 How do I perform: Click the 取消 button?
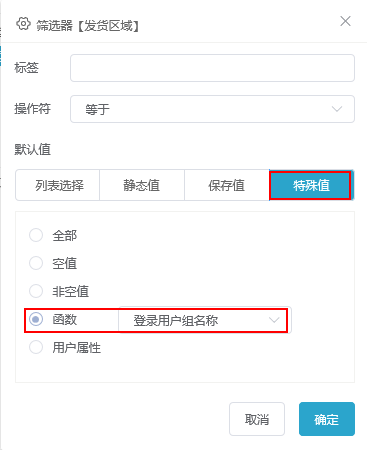click(257, 419)
